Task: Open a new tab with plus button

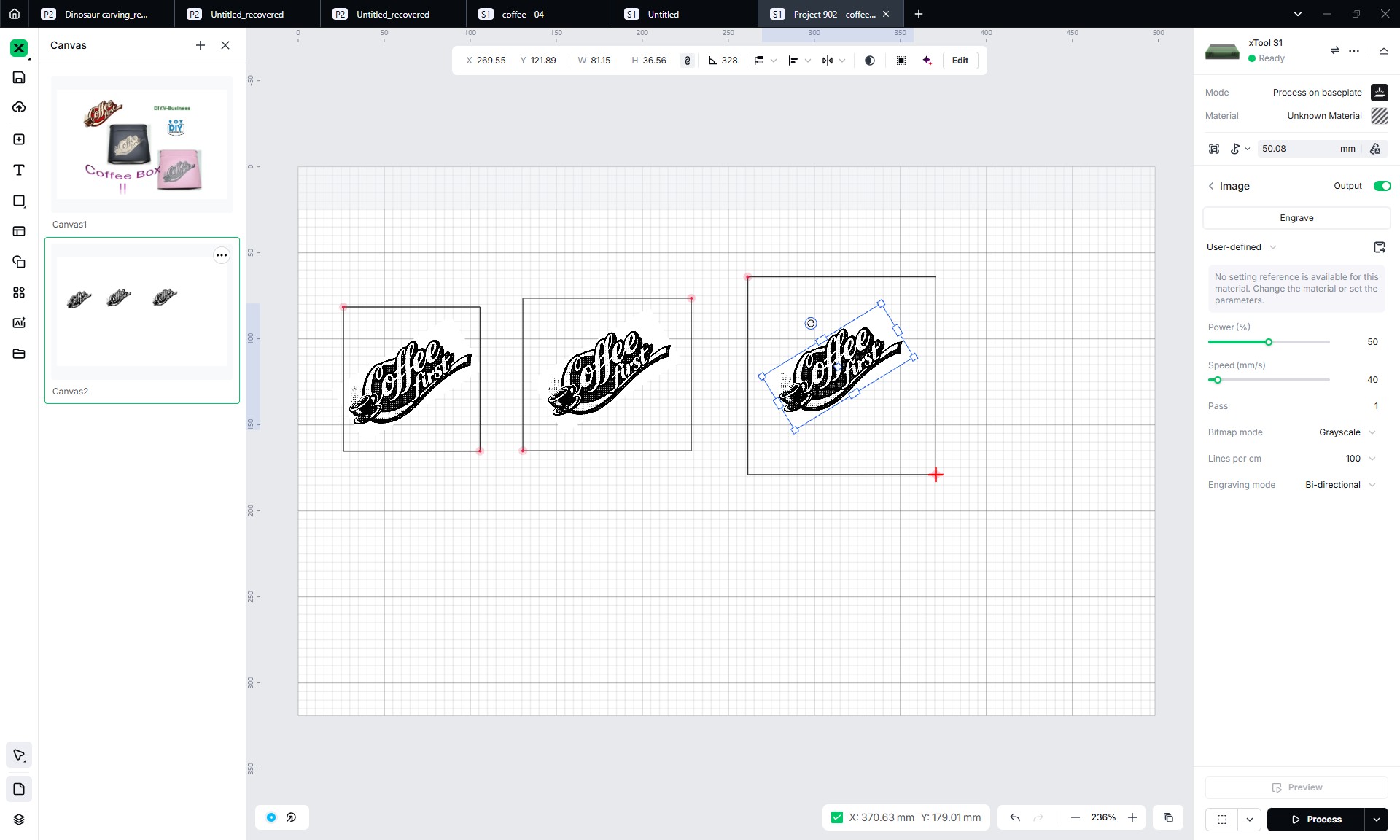Action: (919, 14)
